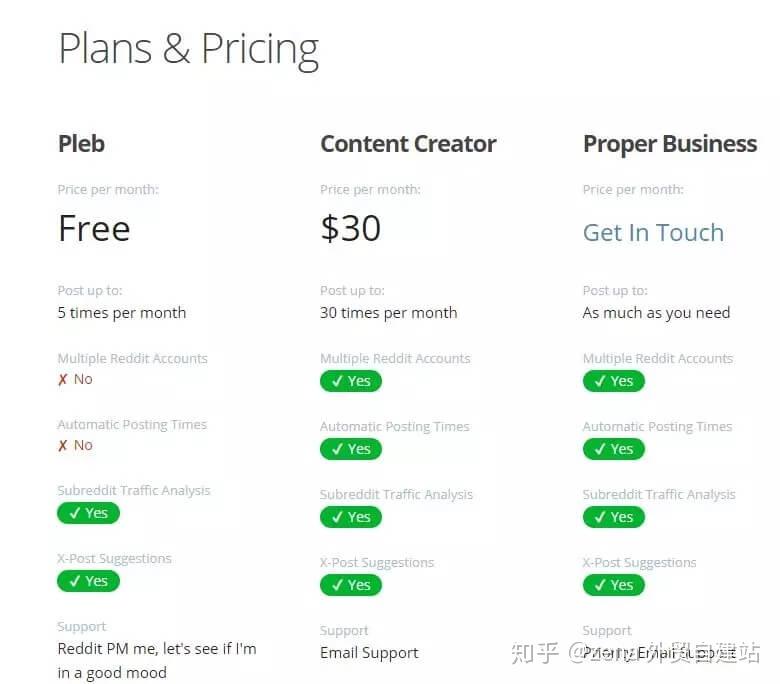Click the Email Support text under Content Creator
The width and height of the screenshot is (780, 684).
pyautogui.click(x=369, y=653)
